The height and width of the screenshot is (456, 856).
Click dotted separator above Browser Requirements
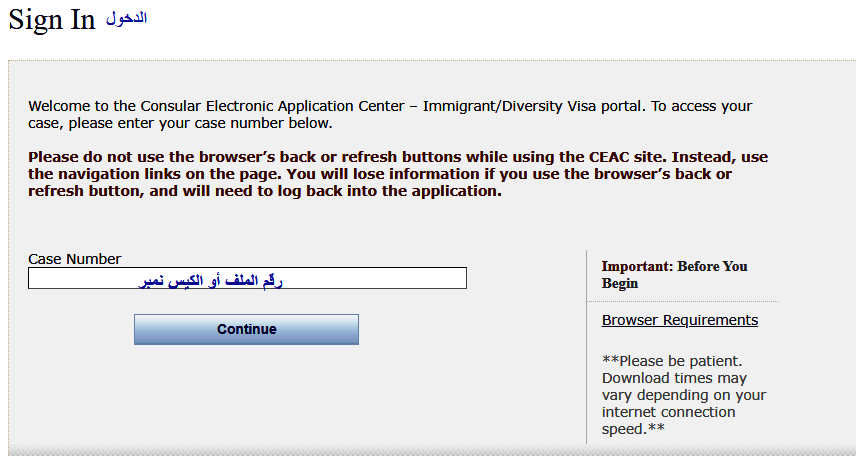pos(682,301)
